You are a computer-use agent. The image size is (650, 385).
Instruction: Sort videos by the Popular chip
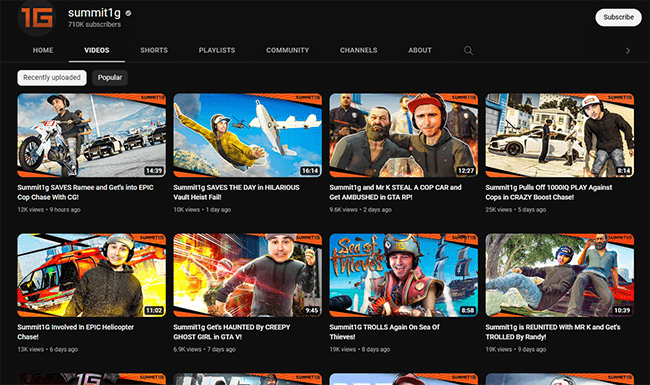pos(110,77)
